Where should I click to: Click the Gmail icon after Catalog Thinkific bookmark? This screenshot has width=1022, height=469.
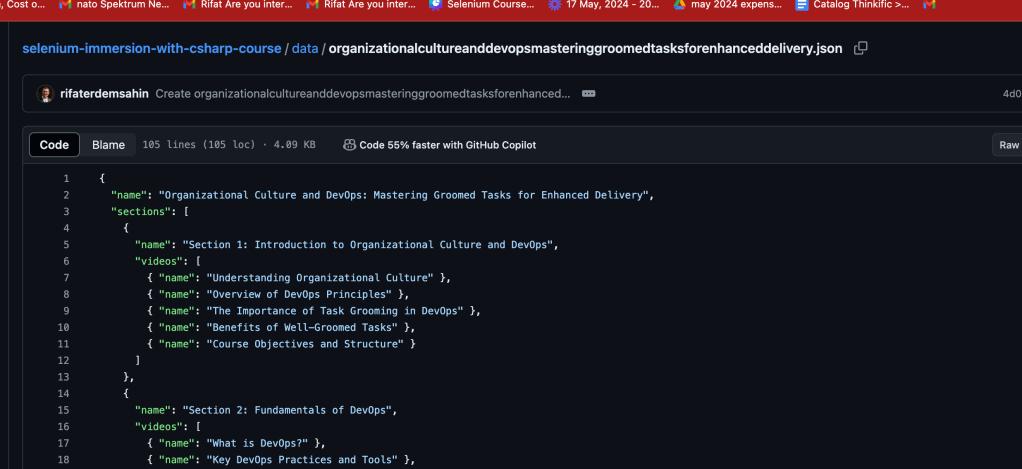(929, 5)
